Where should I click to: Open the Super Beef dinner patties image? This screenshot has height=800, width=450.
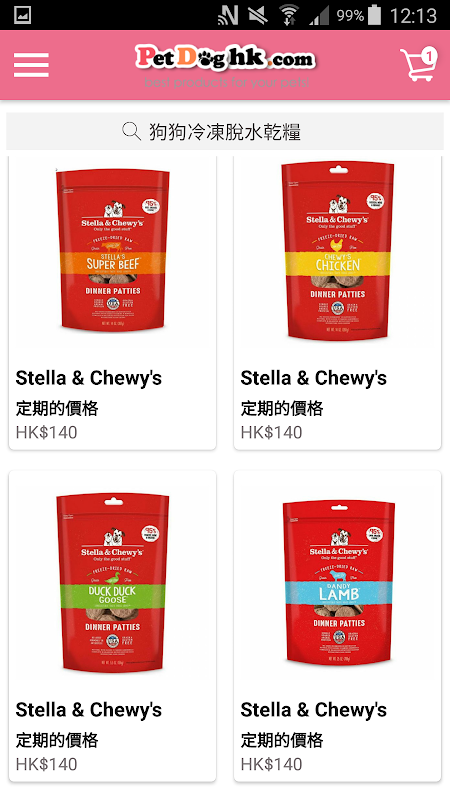pyautogui.click(x=113, y=251)
